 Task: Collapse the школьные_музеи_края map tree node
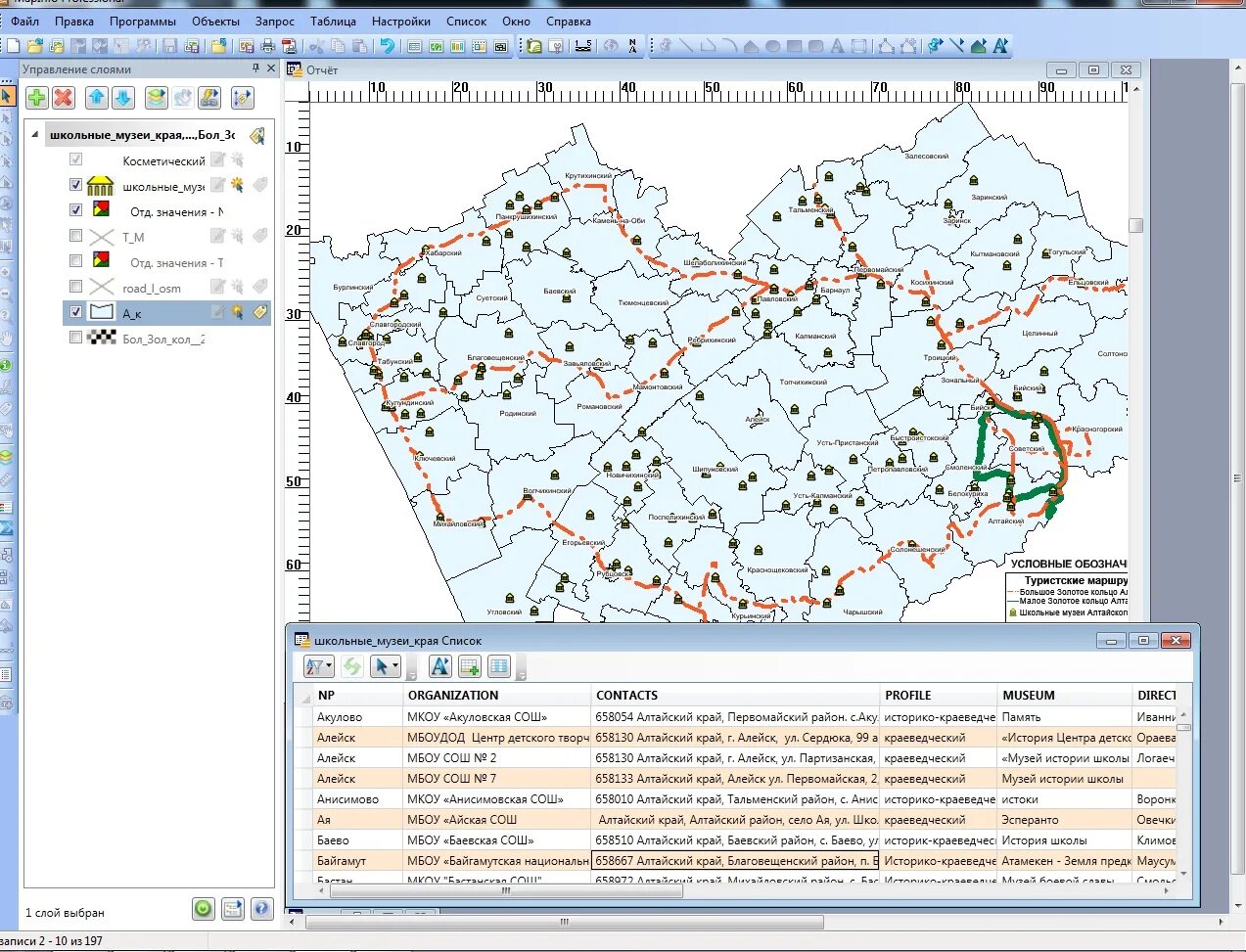(x=35, y=135)
